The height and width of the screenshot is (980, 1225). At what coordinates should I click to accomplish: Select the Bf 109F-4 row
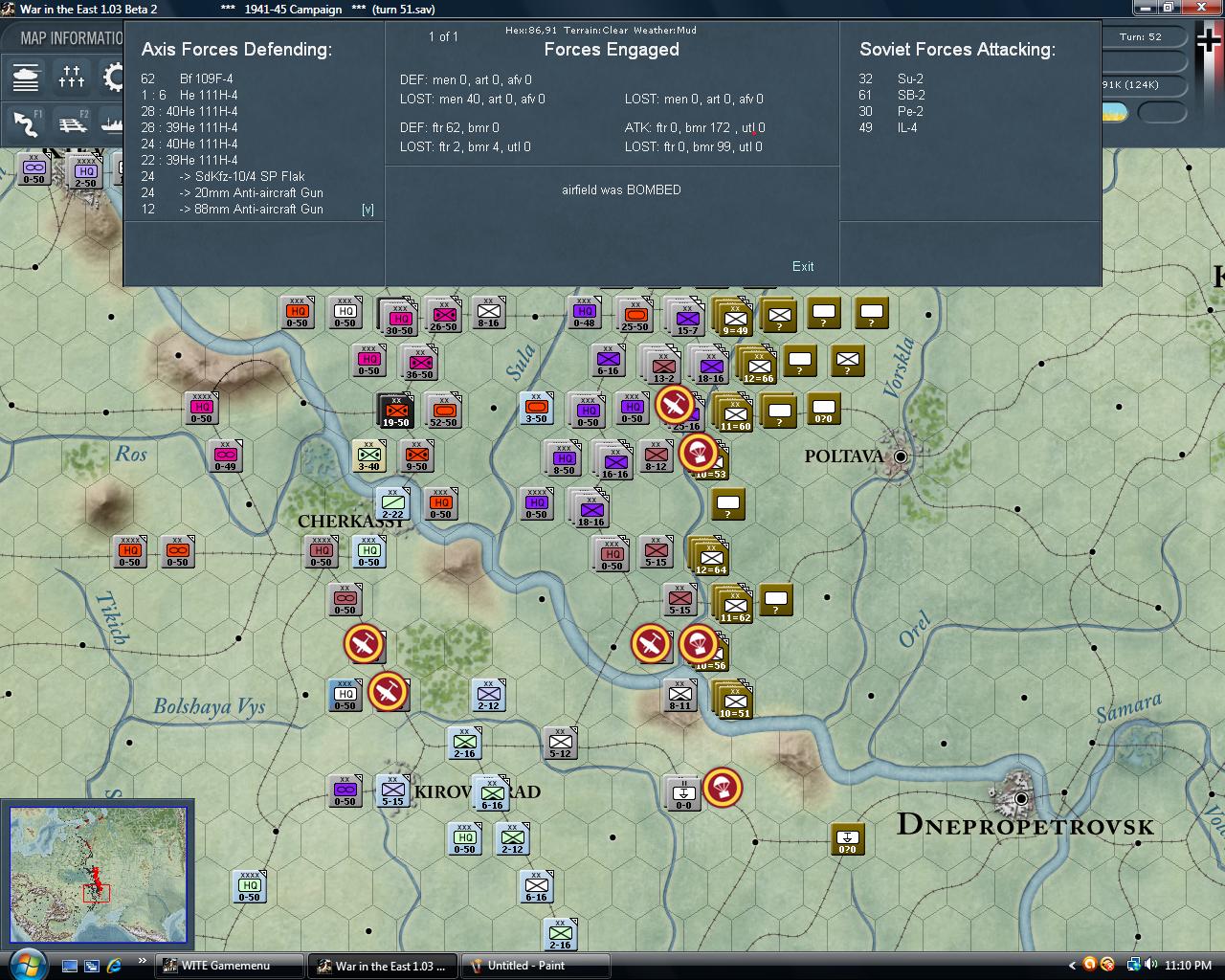pos(187,79)
